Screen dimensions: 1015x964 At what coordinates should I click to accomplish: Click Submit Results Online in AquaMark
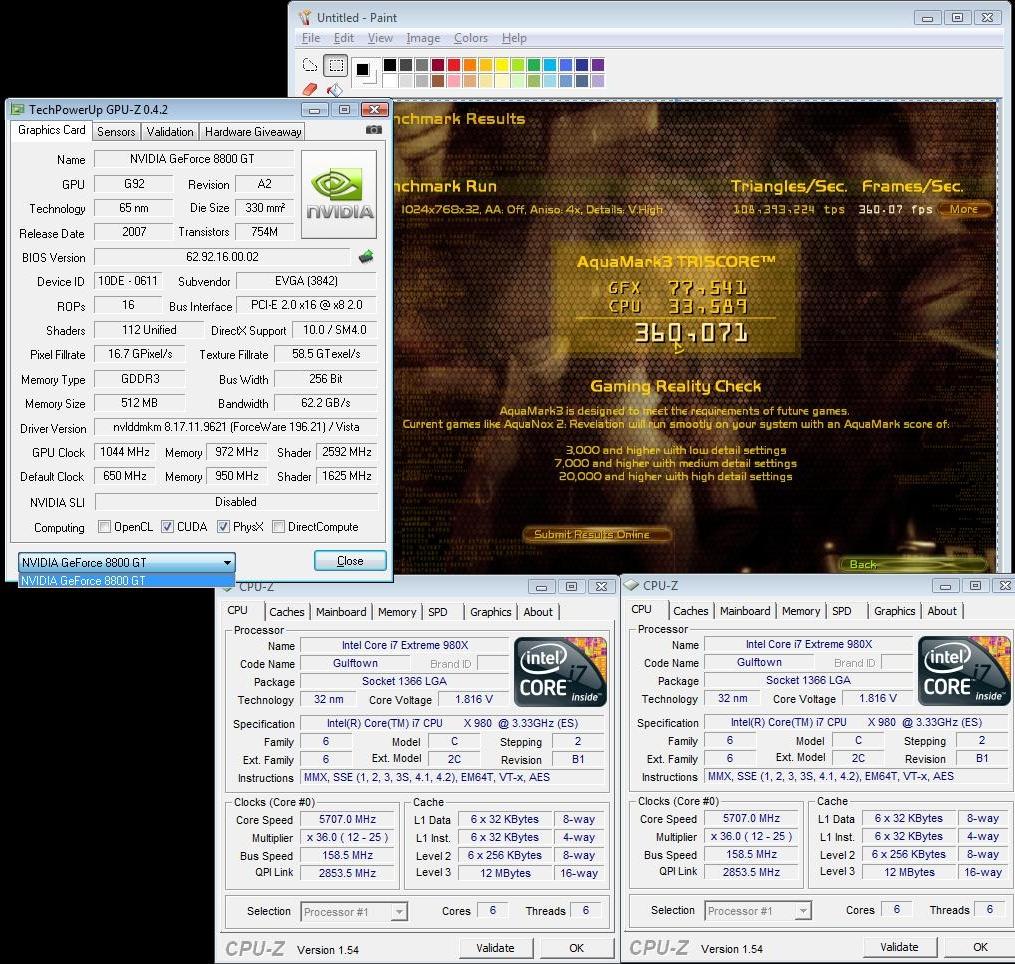pyautogui.click(x=597, y=534)
